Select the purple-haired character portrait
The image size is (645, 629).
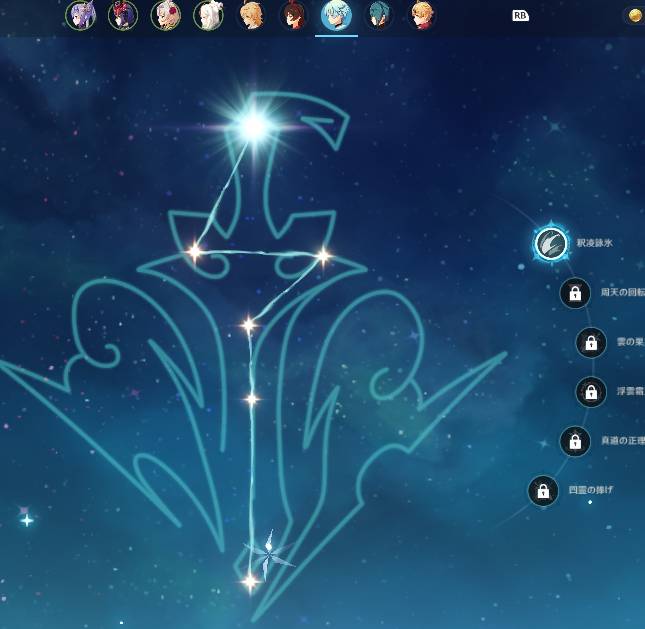coord(81,15)
